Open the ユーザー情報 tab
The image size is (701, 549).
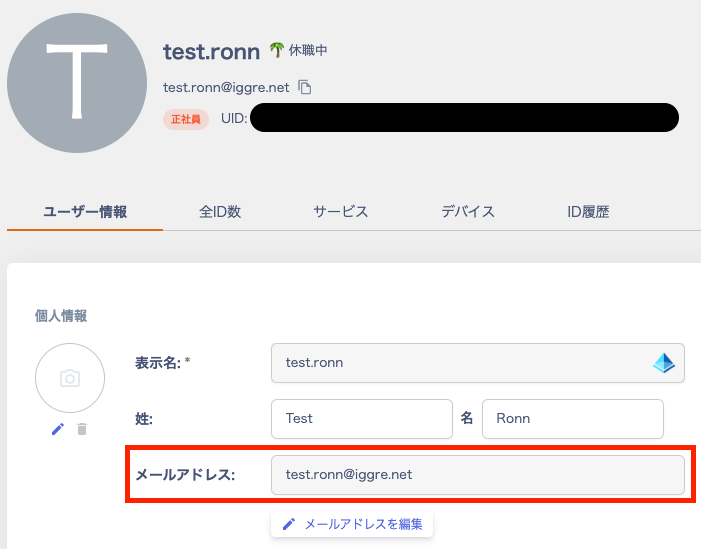85,212
